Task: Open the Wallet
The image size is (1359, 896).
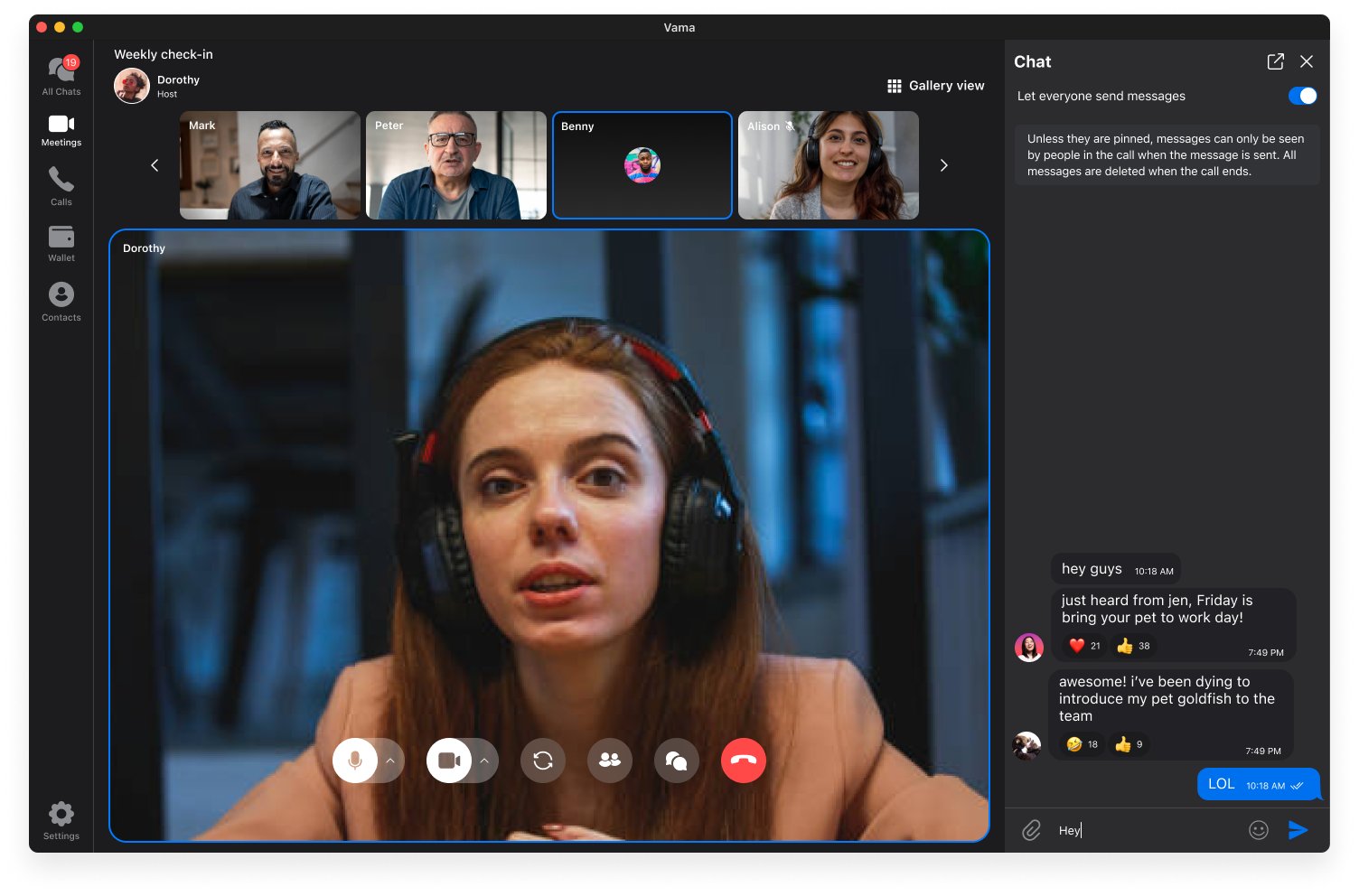Action: pyautogui.click(x=61, y=244)
